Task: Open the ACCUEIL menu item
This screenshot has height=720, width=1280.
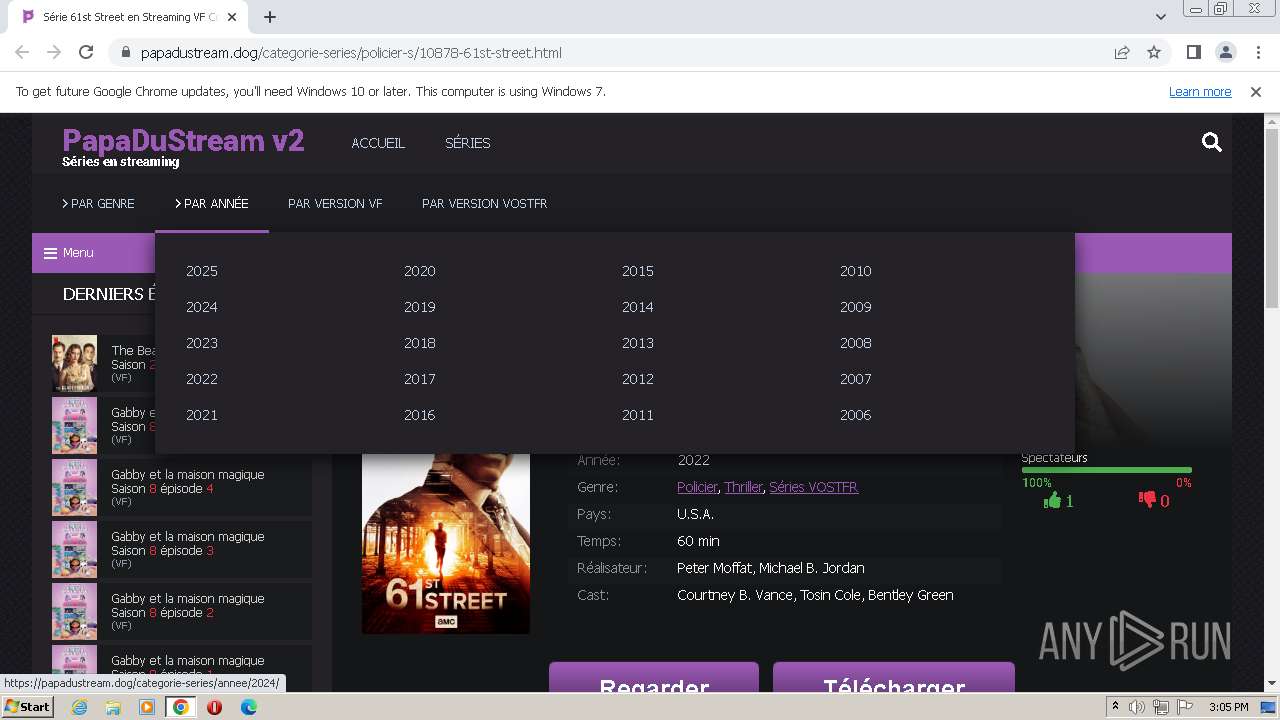Action: [378, 143]
